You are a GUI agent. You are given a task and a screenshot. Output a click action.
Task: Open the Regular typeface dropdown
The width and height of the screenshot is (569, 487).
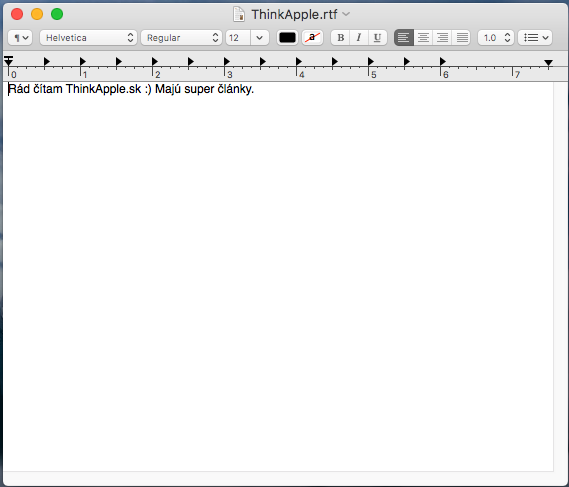[x=181, y=38]
